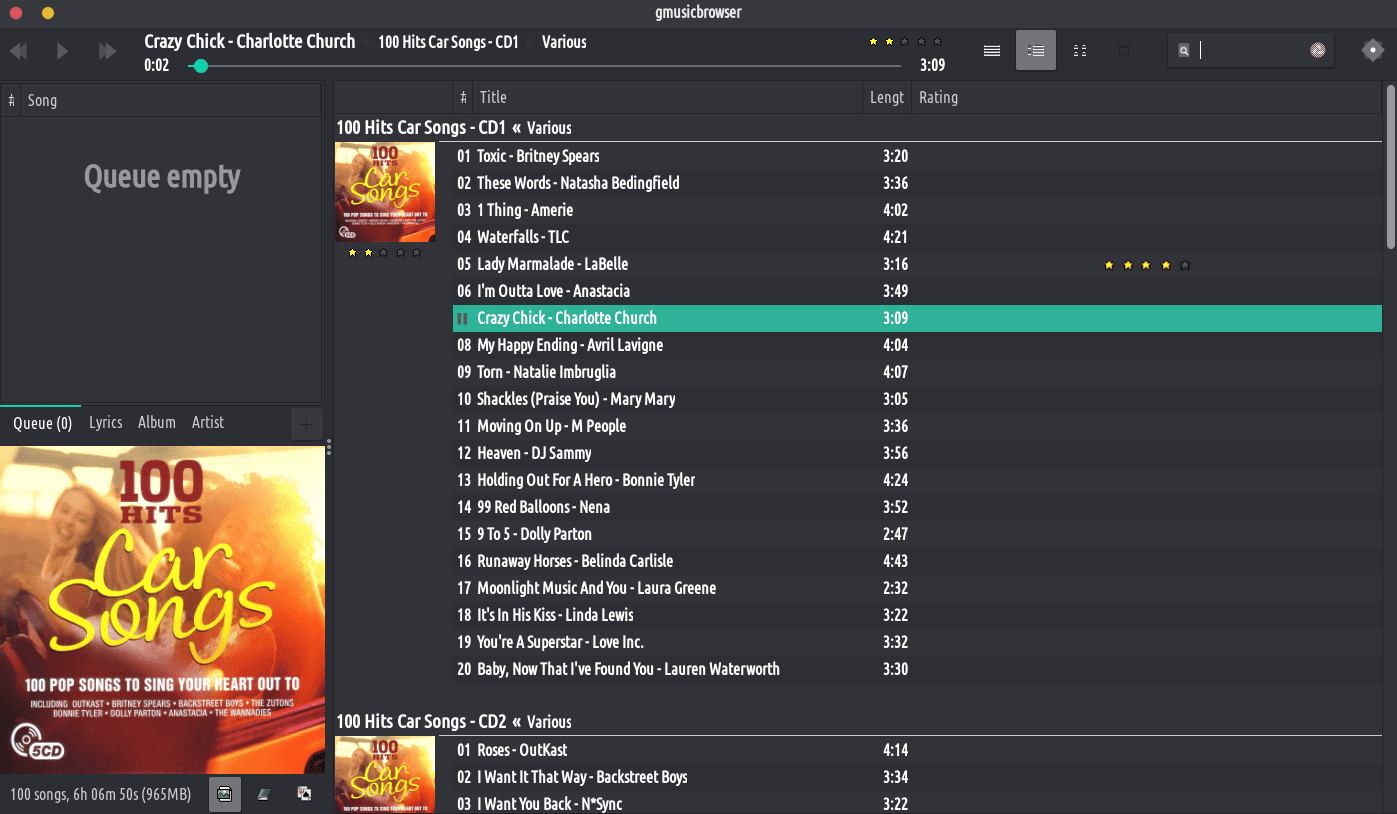Viewport: 1397px width, 814px height.
Task: Select These Words - Natasha Bedingfield
Action: coord(917,183)
